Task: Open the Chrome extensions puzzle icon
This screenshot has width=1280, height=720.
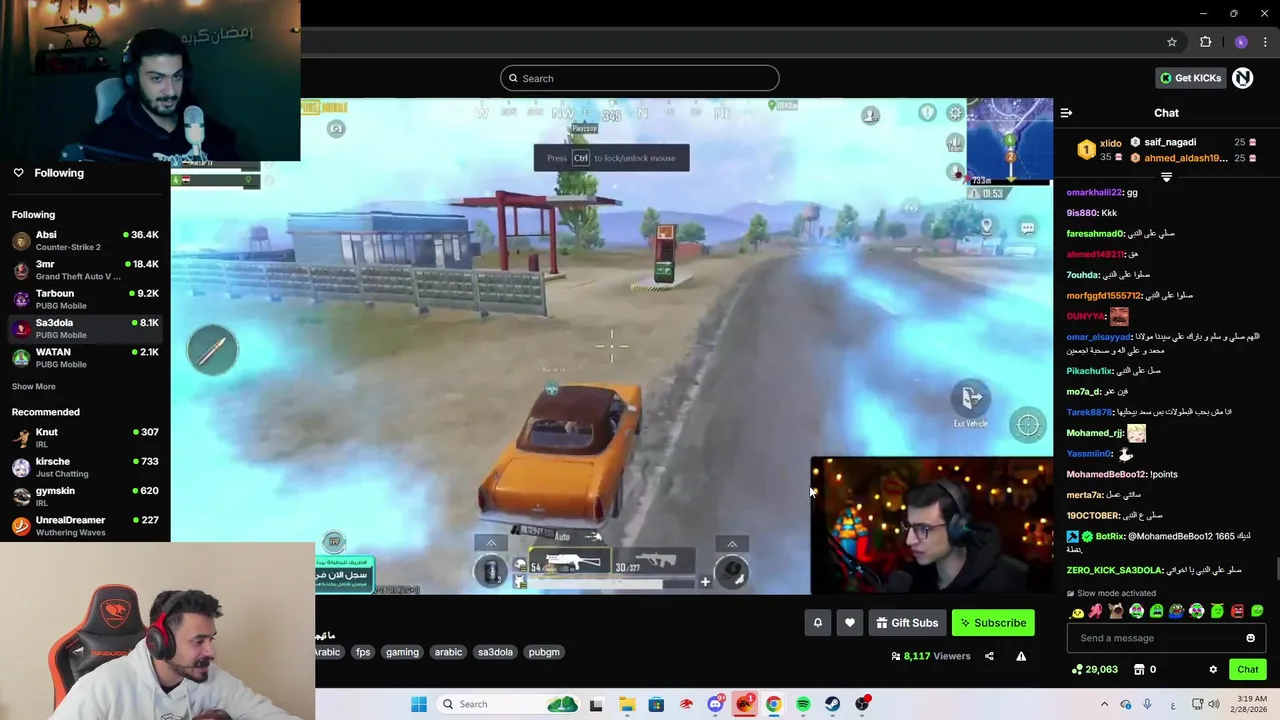Action: point(1205,42)
